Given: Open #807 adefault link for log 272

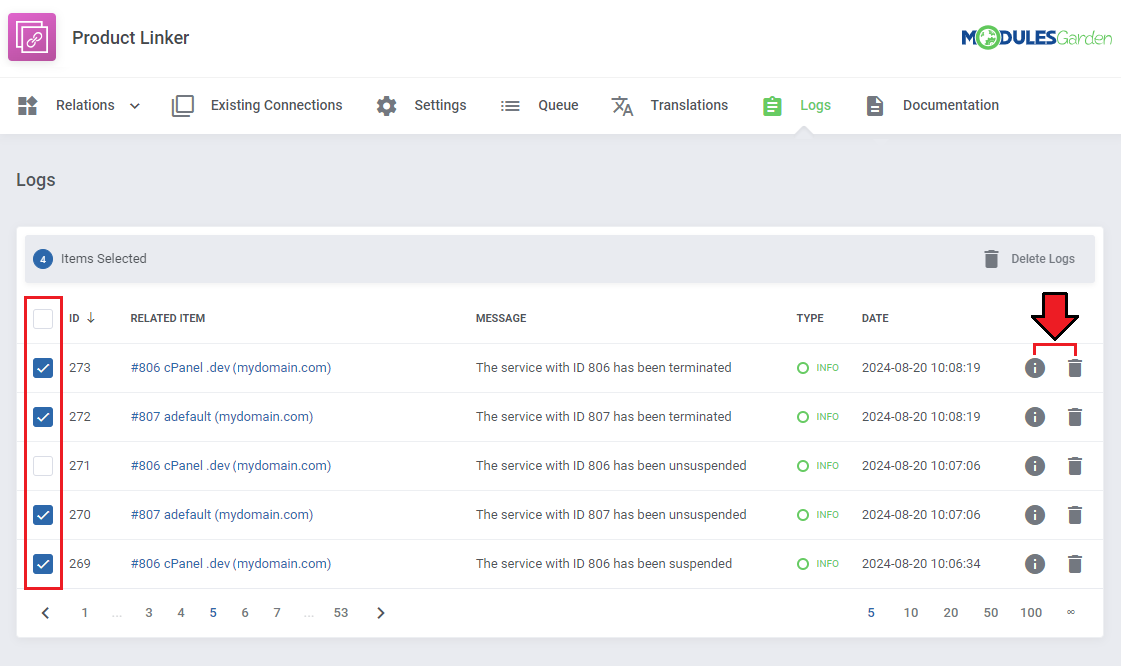Looking at the screenshot, I should tap(222, 417).
